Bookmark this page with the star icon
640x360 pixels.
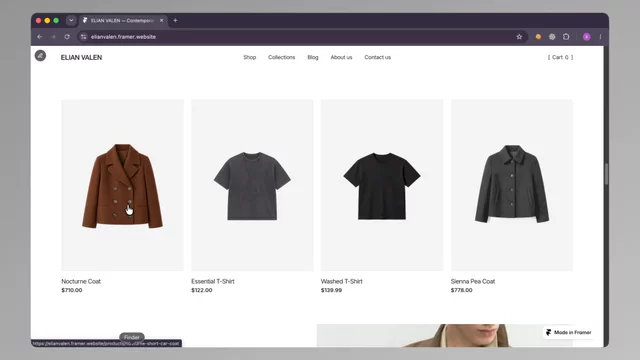point(519,37)
